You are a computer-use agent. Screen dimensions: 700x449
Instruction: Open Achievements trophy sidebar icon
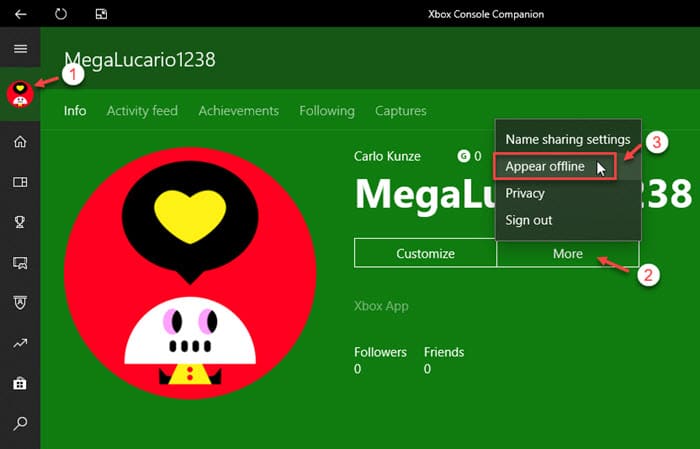20,222
